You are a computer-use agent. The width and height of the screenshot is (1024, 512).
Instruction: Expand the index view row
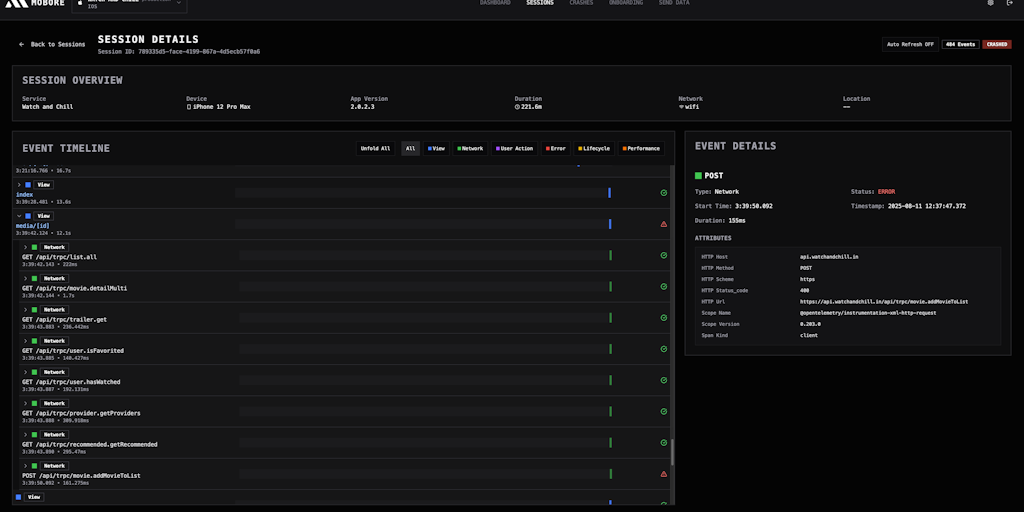coord(19,185)
